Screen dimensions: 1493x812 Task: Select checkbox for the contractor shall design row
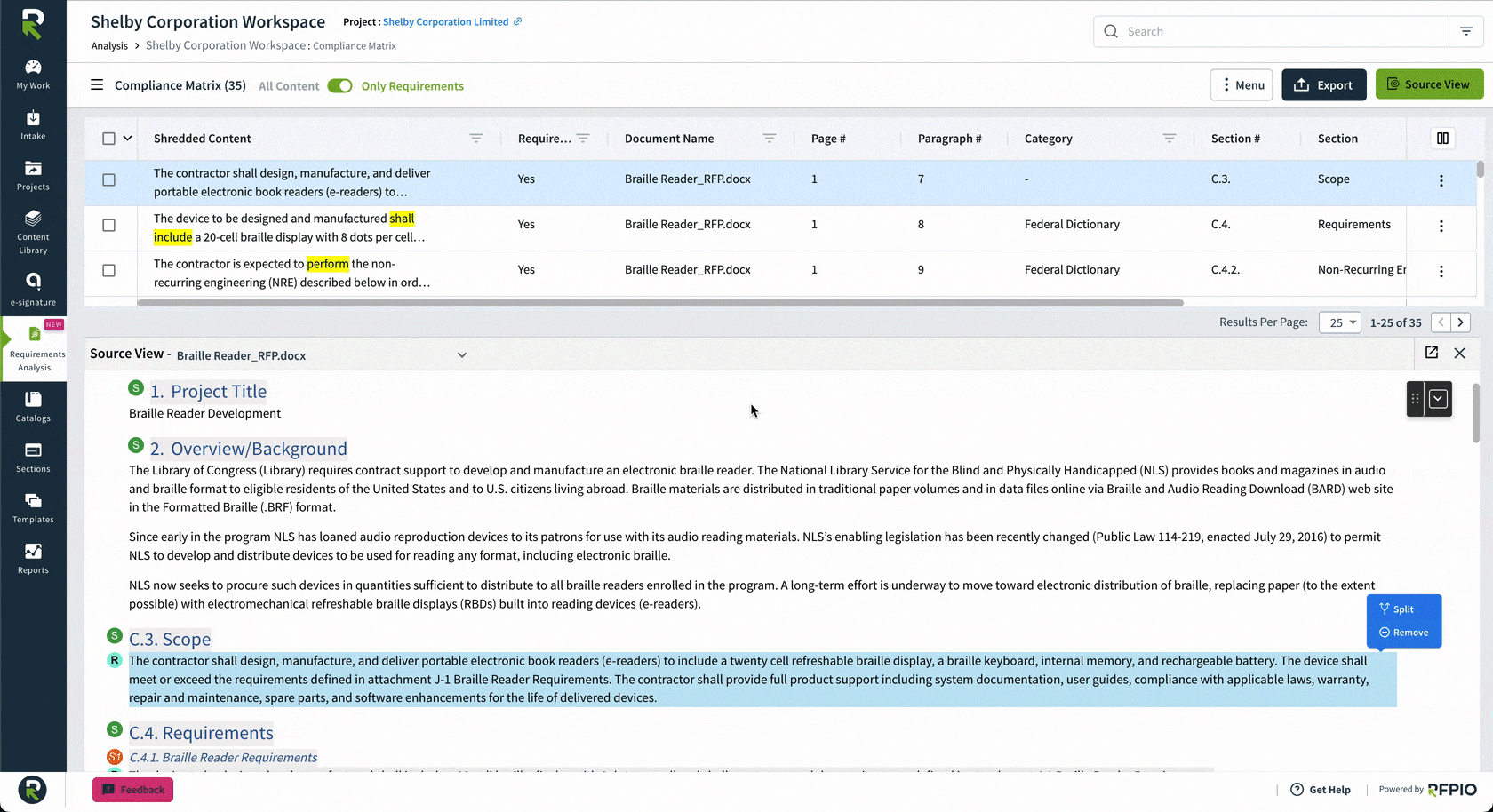(x=108, y=179)
